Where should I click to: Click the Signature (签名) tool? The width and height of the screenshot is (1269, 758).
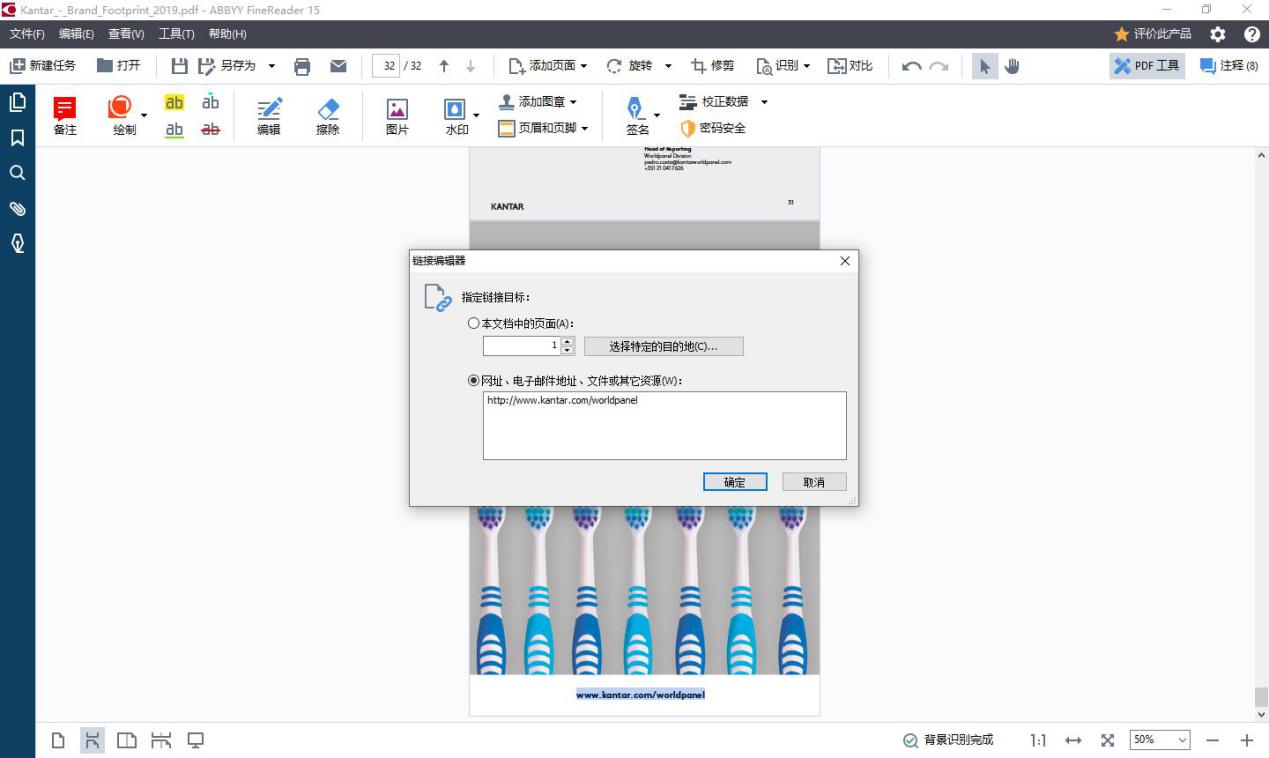(x=637, y=116)
